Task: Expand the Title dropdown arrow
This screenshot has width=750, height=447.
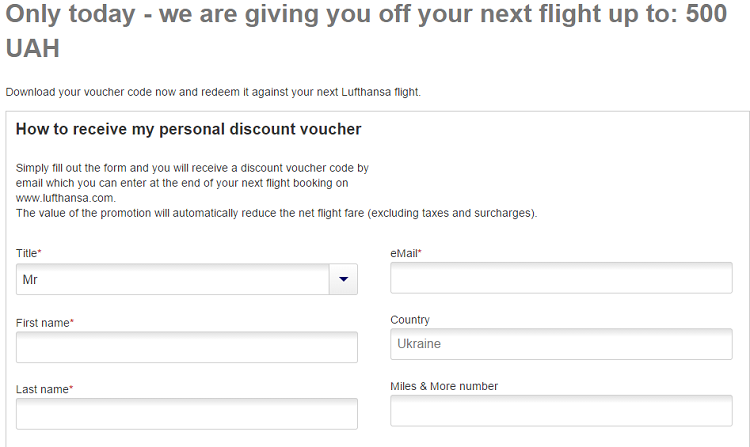Action: pyautogui.click(x=343, y=279)
